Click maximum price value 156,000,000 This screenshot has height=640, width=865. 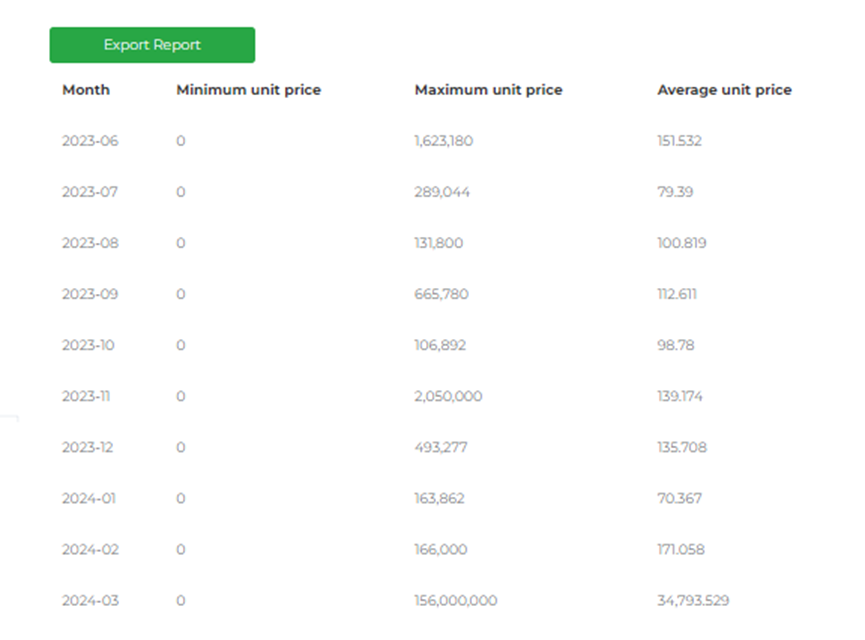click(455, 600)
